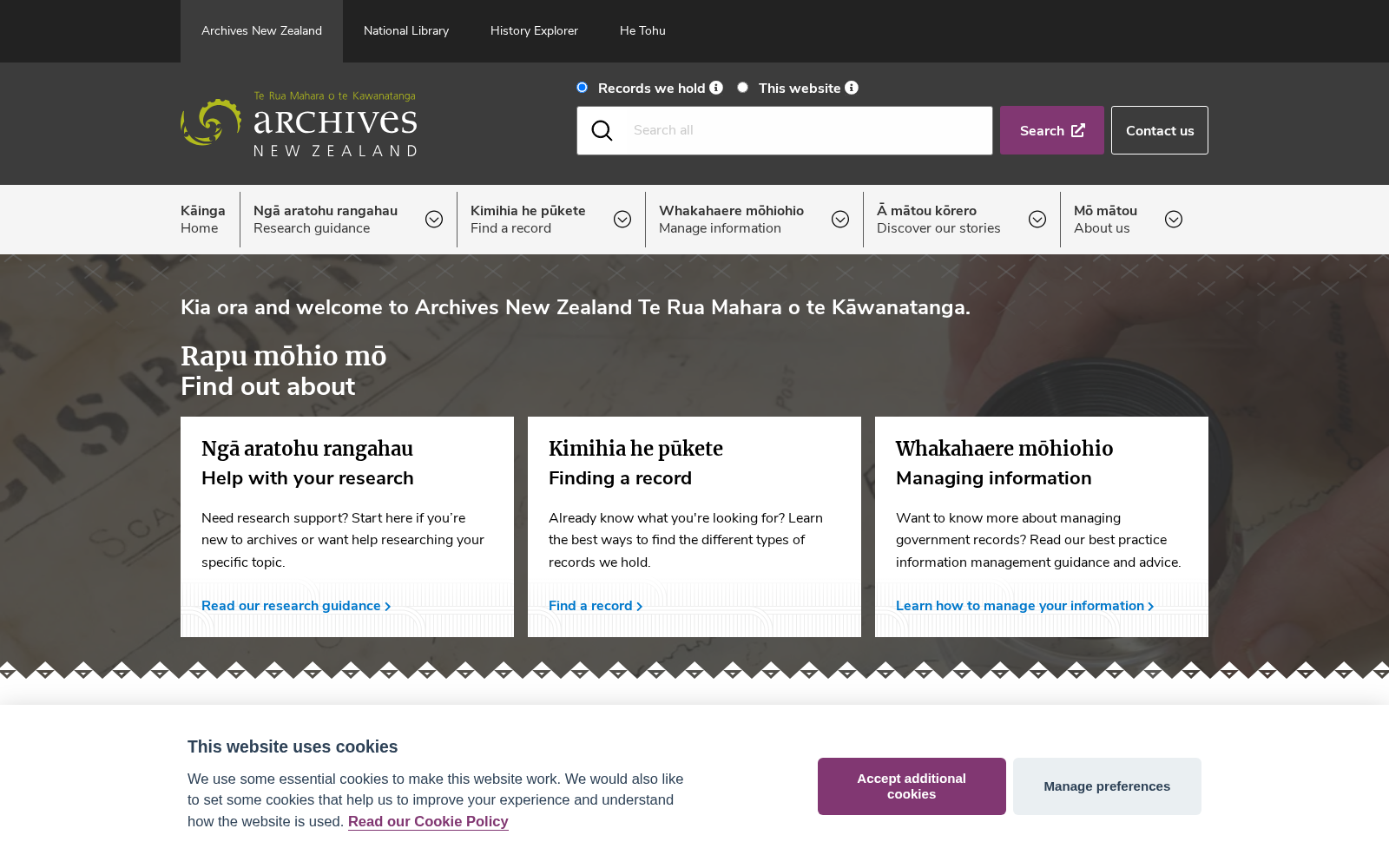
Task: Click the Records we hold label text
Action: click(652, 89)
